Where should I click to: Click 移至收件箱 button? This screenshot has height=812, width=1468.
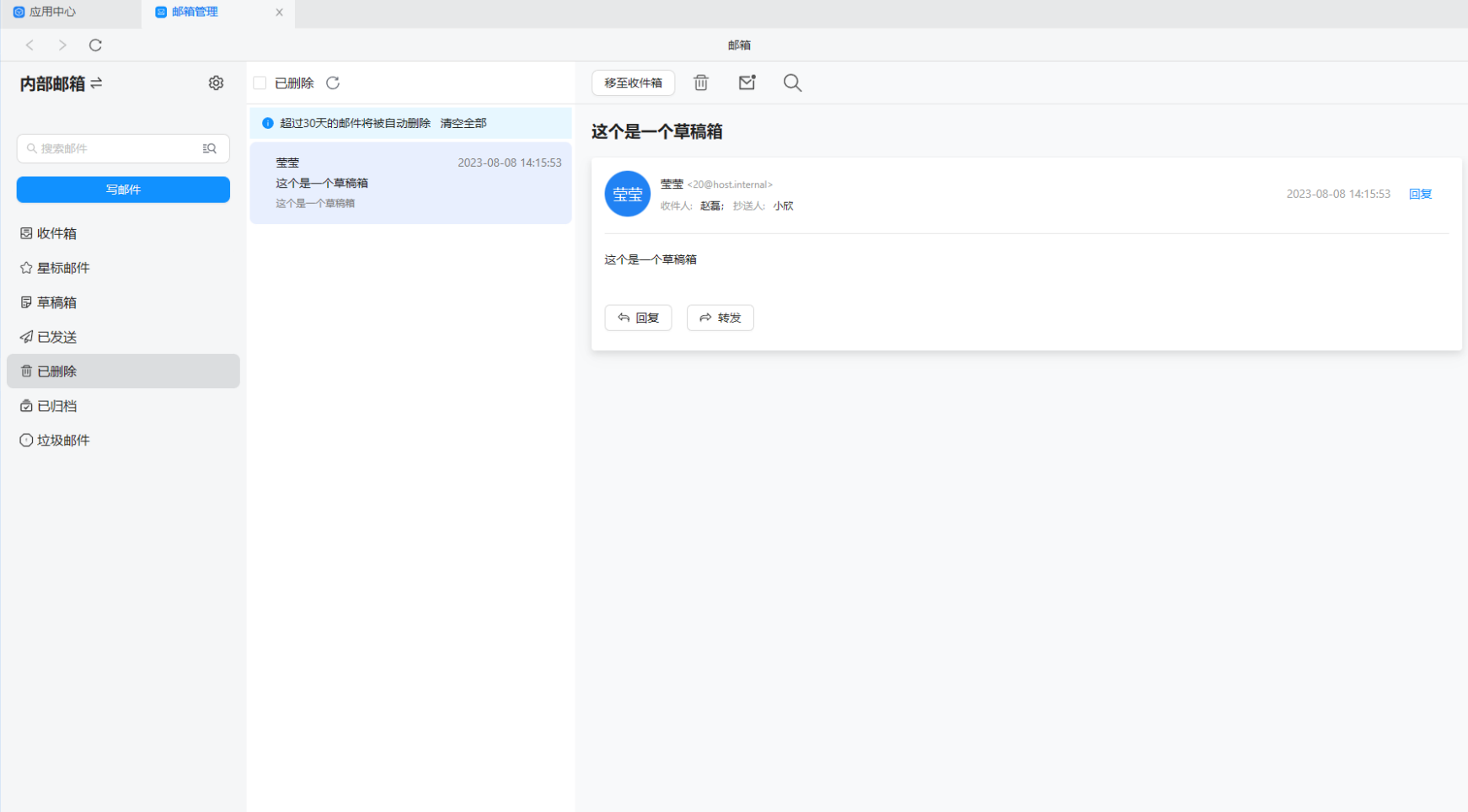click(633, 83)
